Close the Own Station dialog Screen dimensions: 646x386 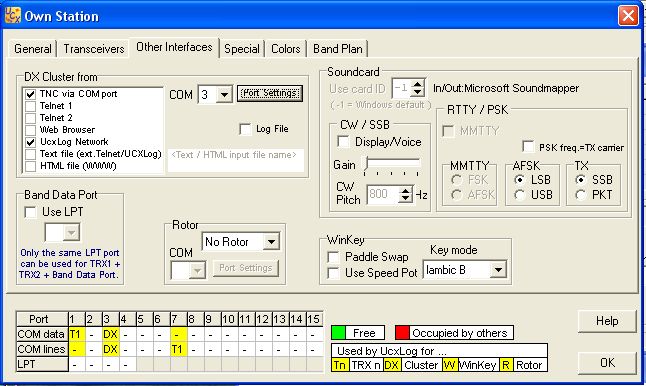tap(628, 16)
